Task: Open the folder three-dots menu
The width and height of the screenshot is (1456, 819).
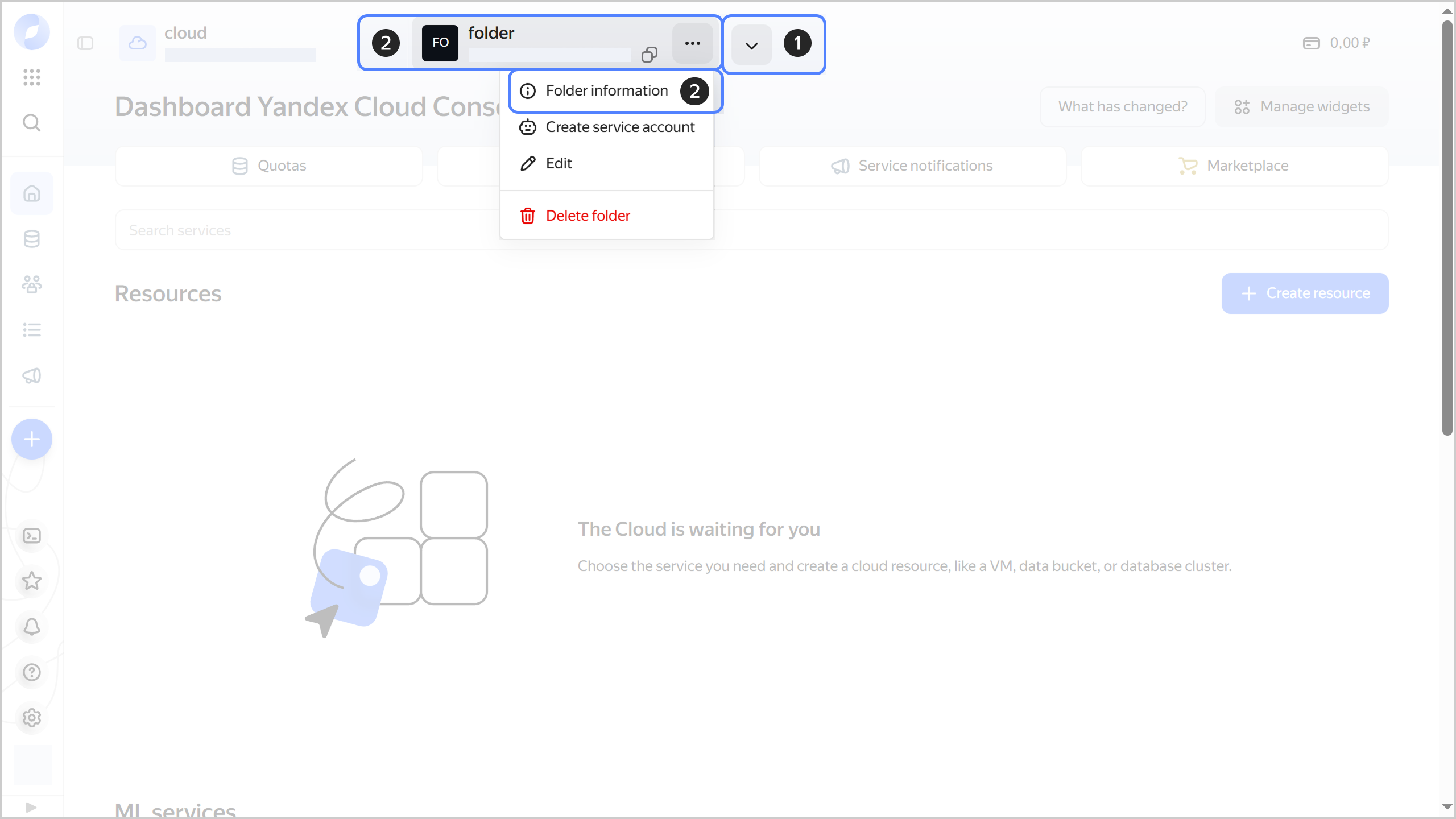Action: (x=692, y=43)
